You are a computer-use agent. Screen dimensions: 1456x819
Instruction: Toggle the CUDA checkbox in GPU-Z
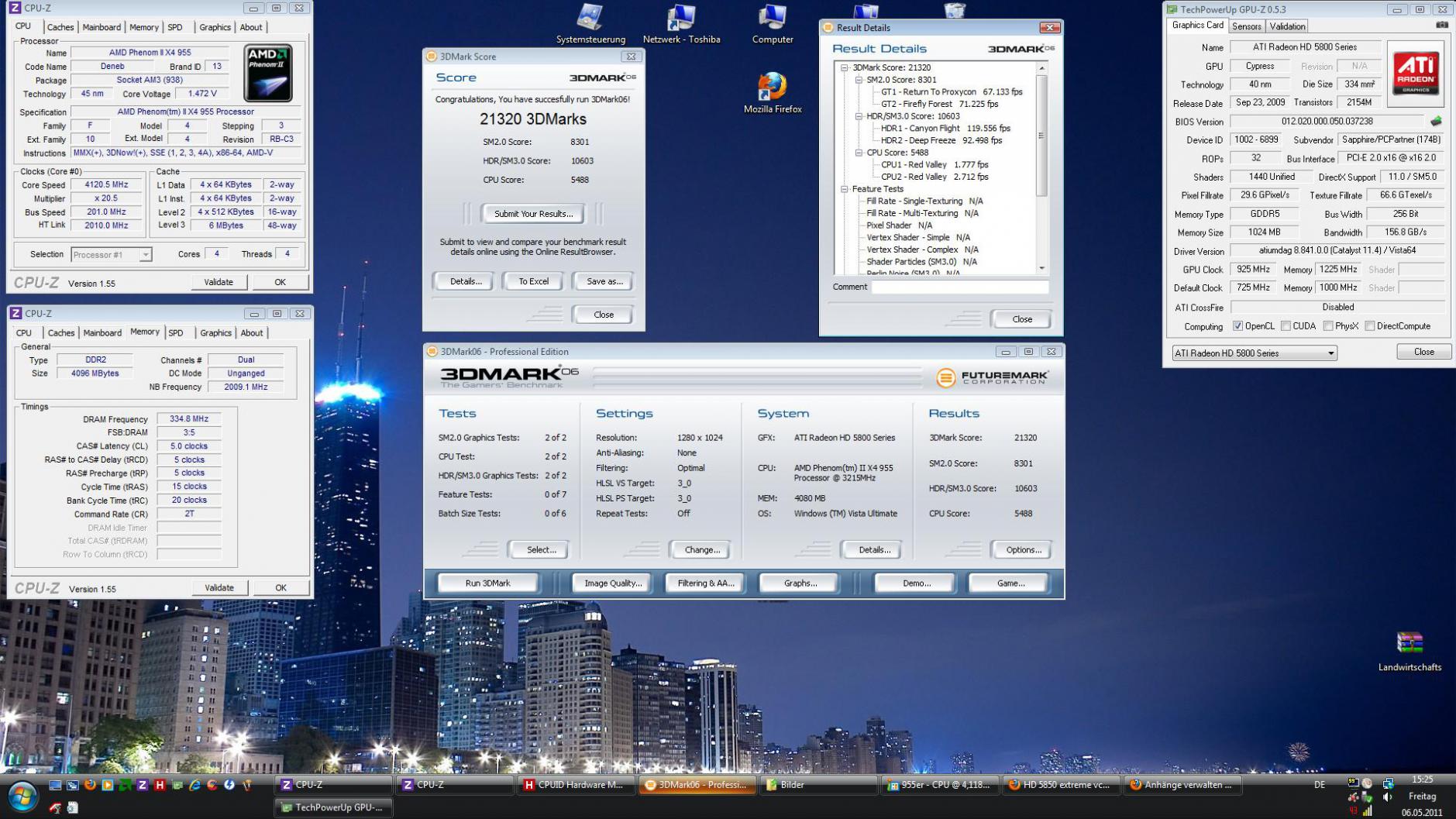click(1286, 326)
